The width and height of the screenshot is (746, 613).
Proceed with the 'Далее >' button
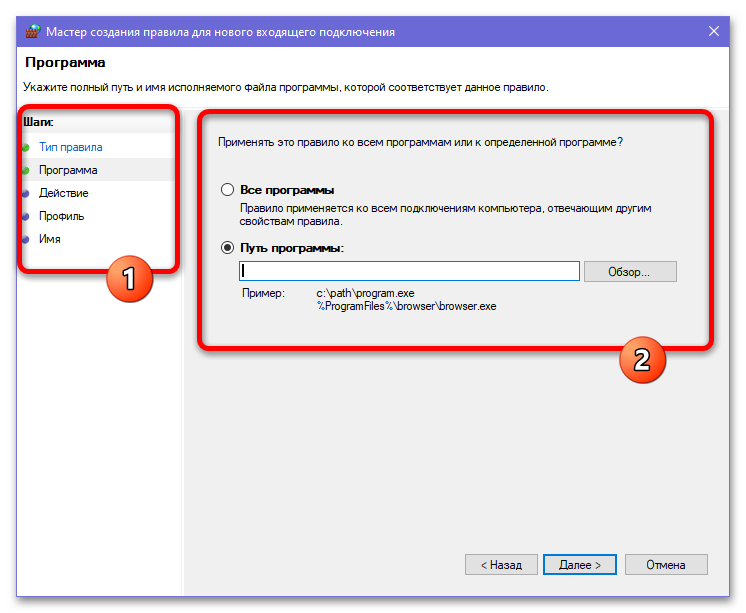(x=579, y=565)
